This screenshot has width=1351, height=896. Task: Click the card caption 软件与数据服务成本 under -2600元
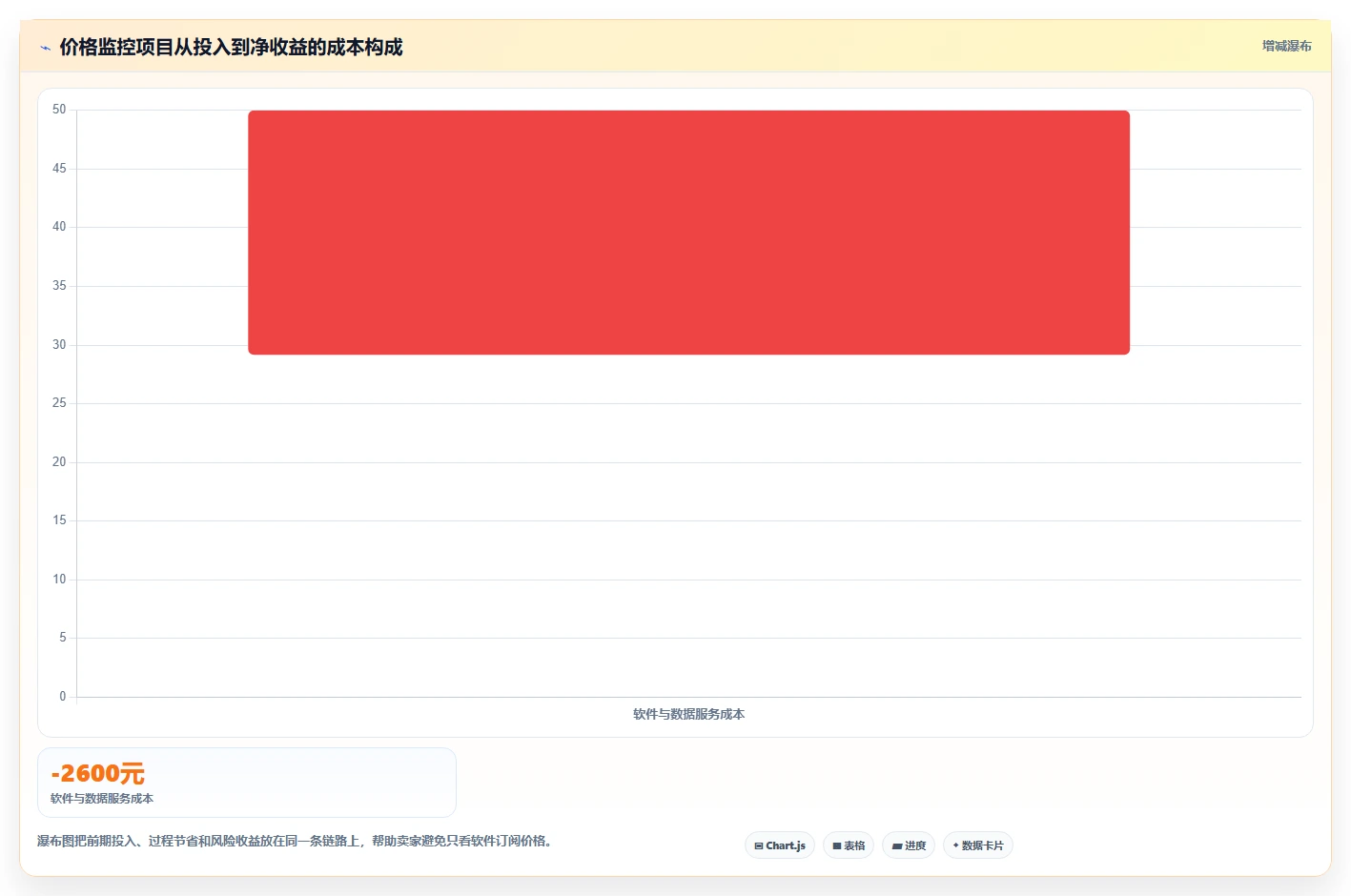tap(102, 799)
